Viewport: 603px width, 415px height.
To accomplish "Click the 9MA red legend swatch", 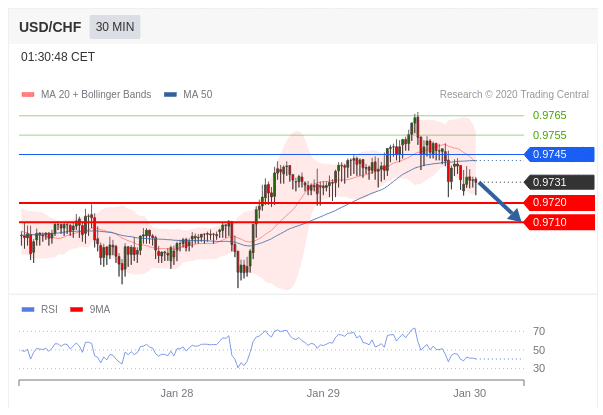I will coord(77,309).
